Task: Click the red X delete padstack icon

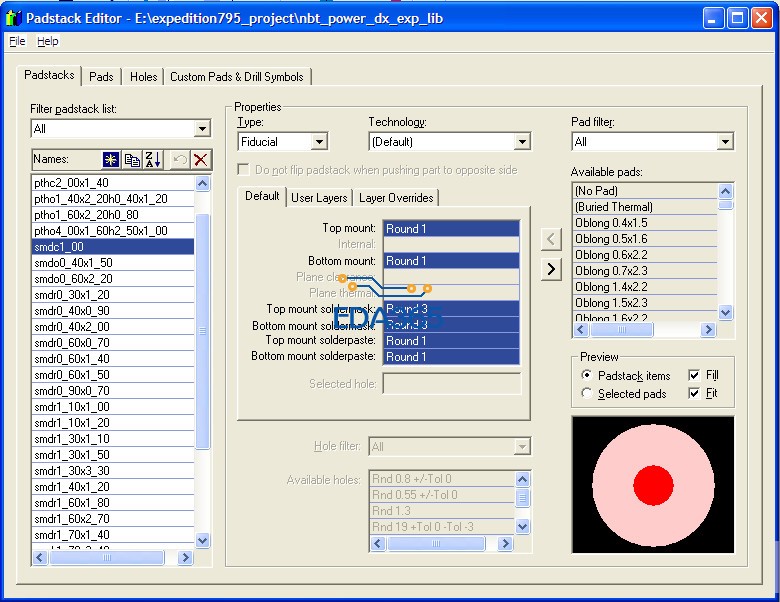Action: (201, 159)
